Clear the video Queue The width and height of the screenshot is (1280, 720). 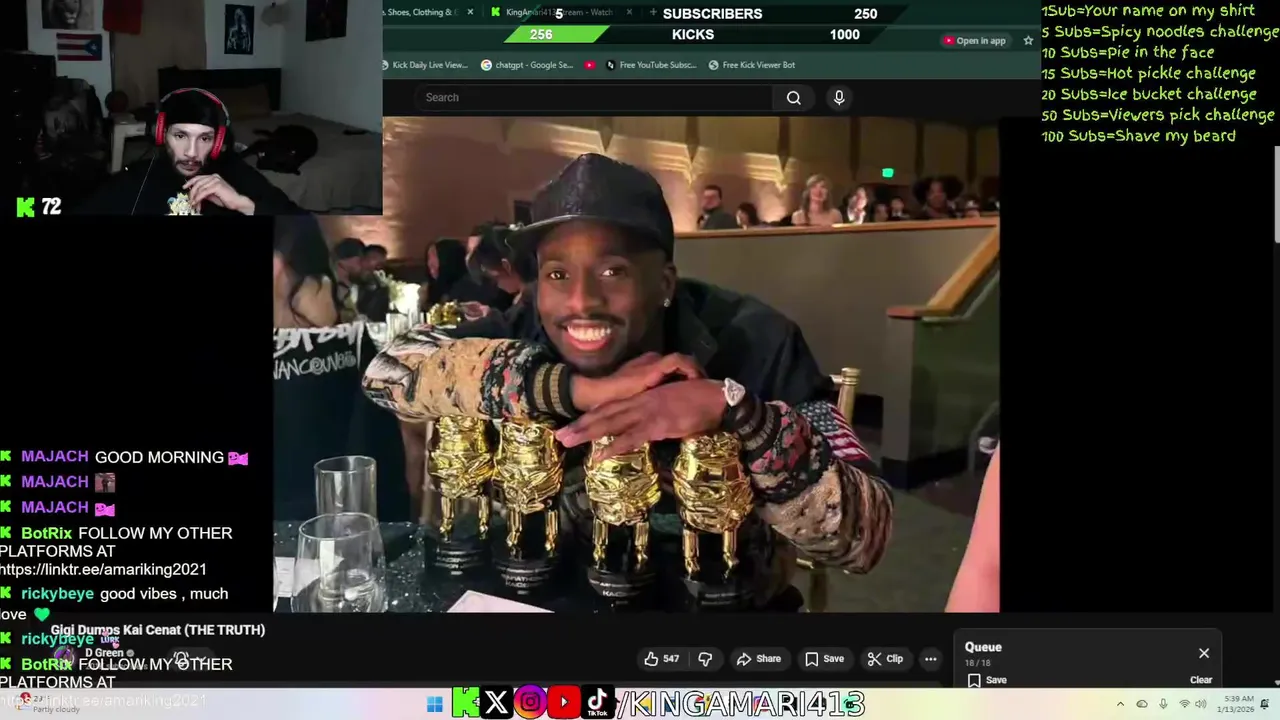[1201, 680]
